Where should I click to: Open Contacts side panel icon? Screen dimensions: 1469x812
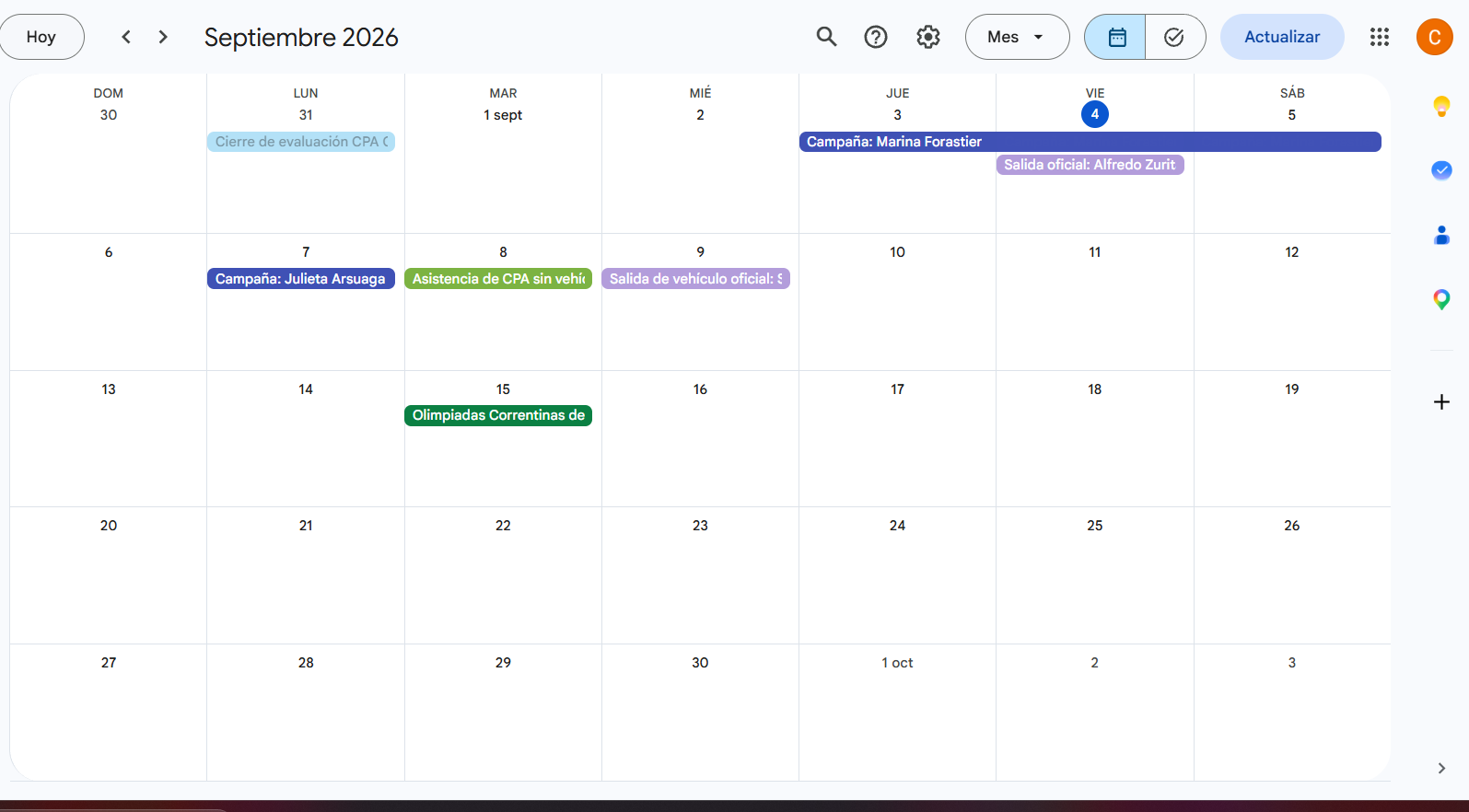pos(1442,236)
